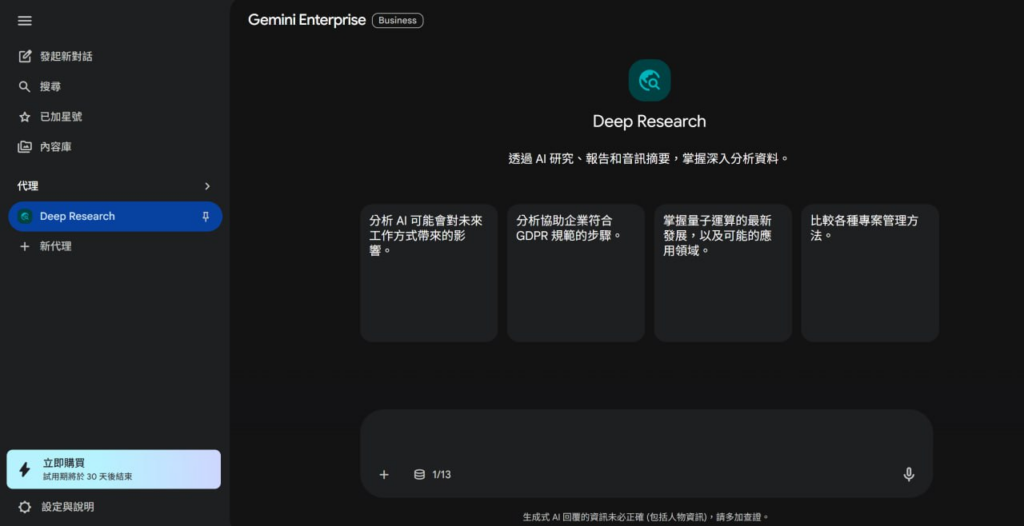Screen dimensions: 1024x526
Task: Select the GDPR compliance steps prompt card
Action: click(576, 272)
